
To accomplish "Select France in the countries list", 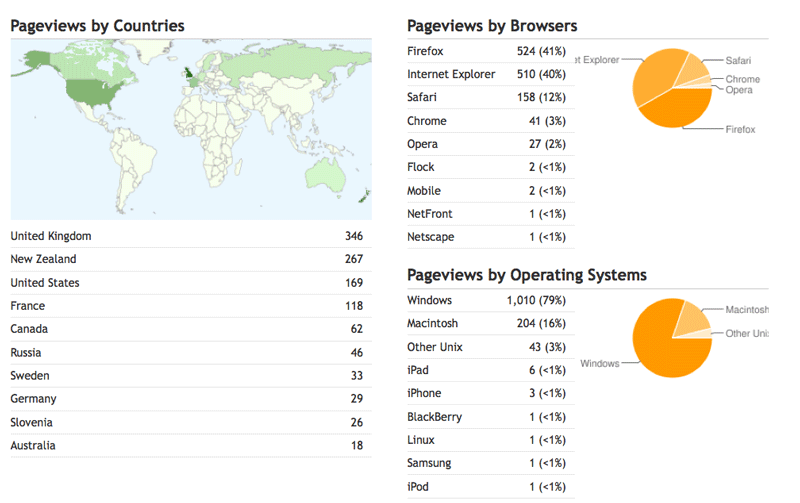I will click(x=191, y=306).
